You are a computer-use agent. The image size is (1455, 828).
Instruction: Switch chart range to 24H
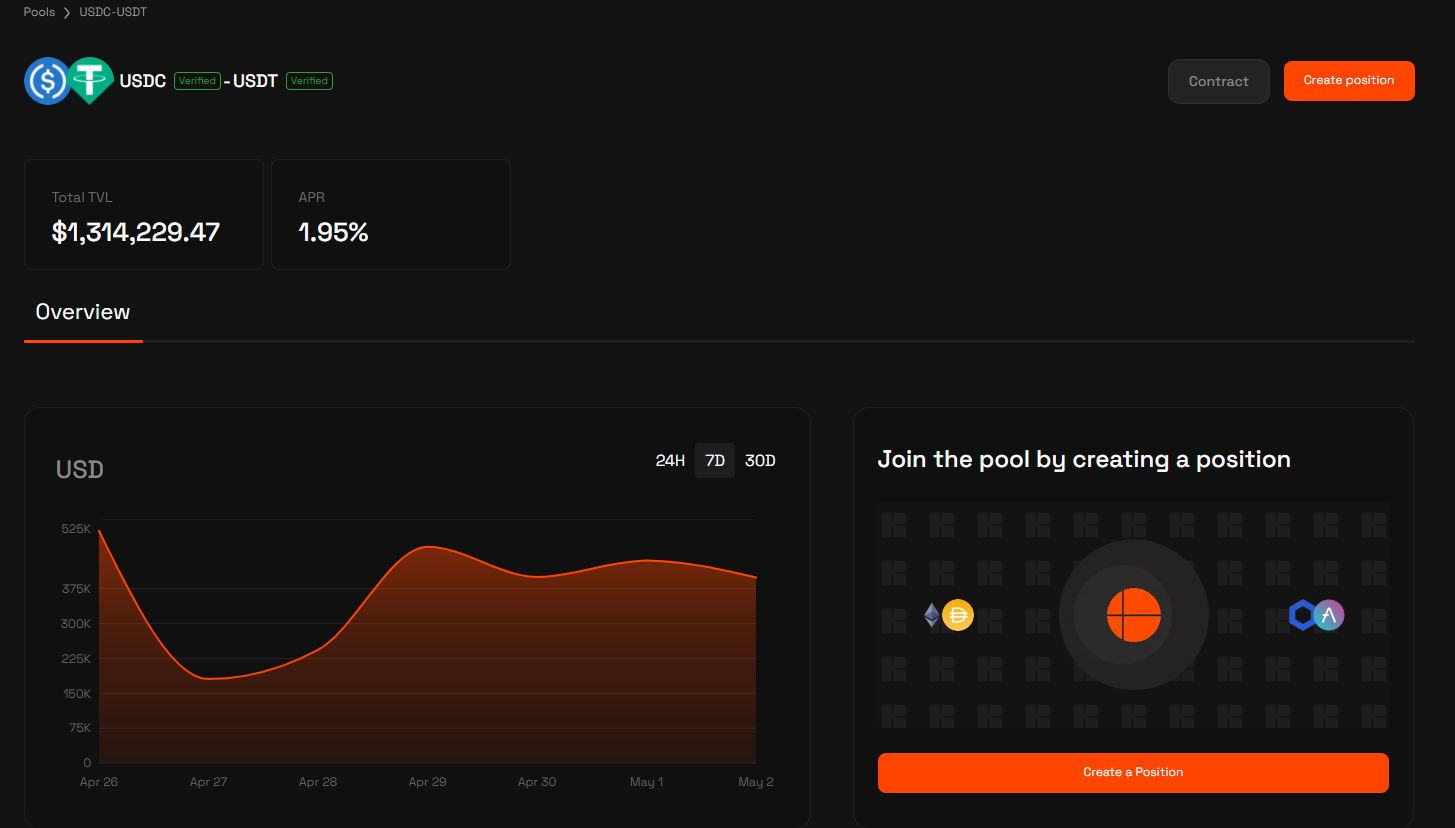[x=670, y=461]
